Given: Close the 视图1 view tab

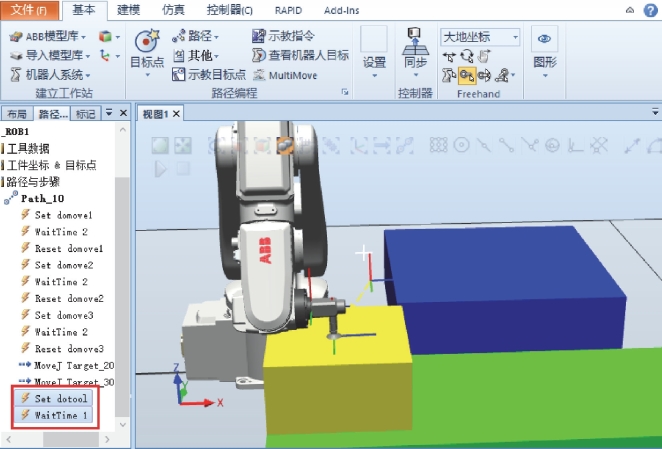Looking at the screenshot, I should [177, 113].
